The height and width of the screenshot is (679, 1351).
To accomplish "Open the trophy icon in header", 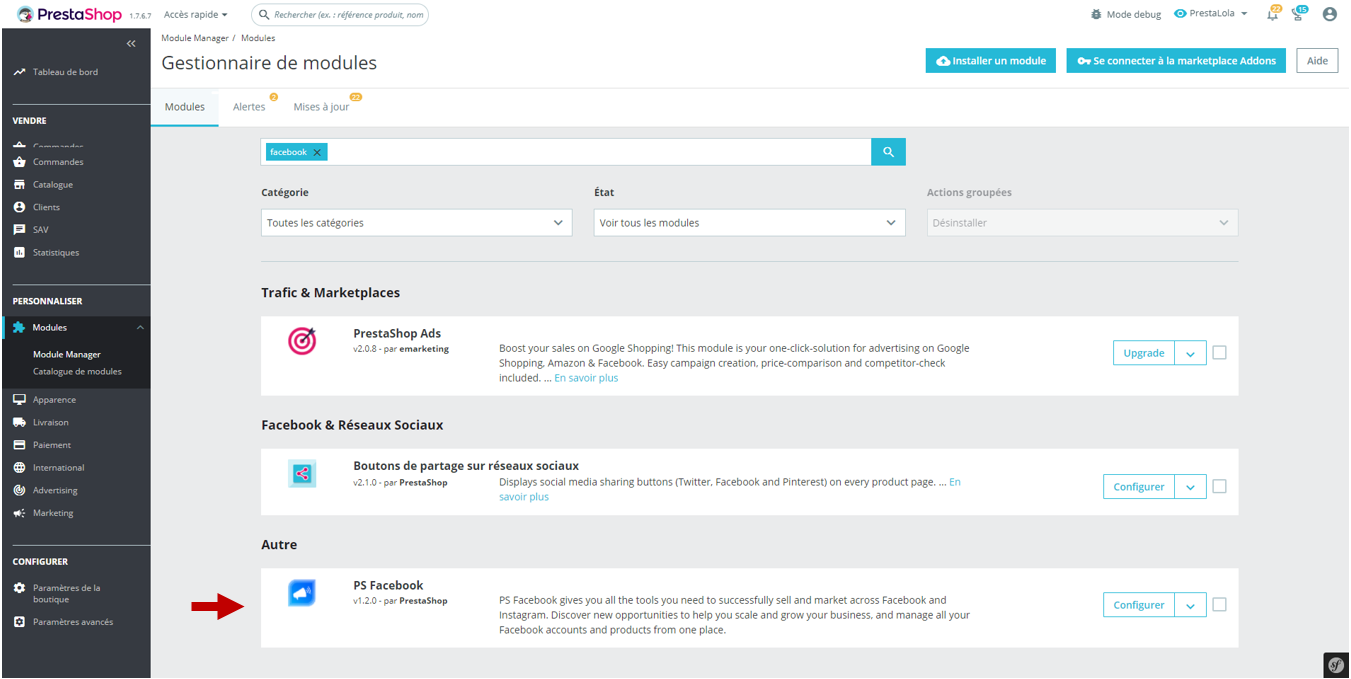I will coord(1298,15).
